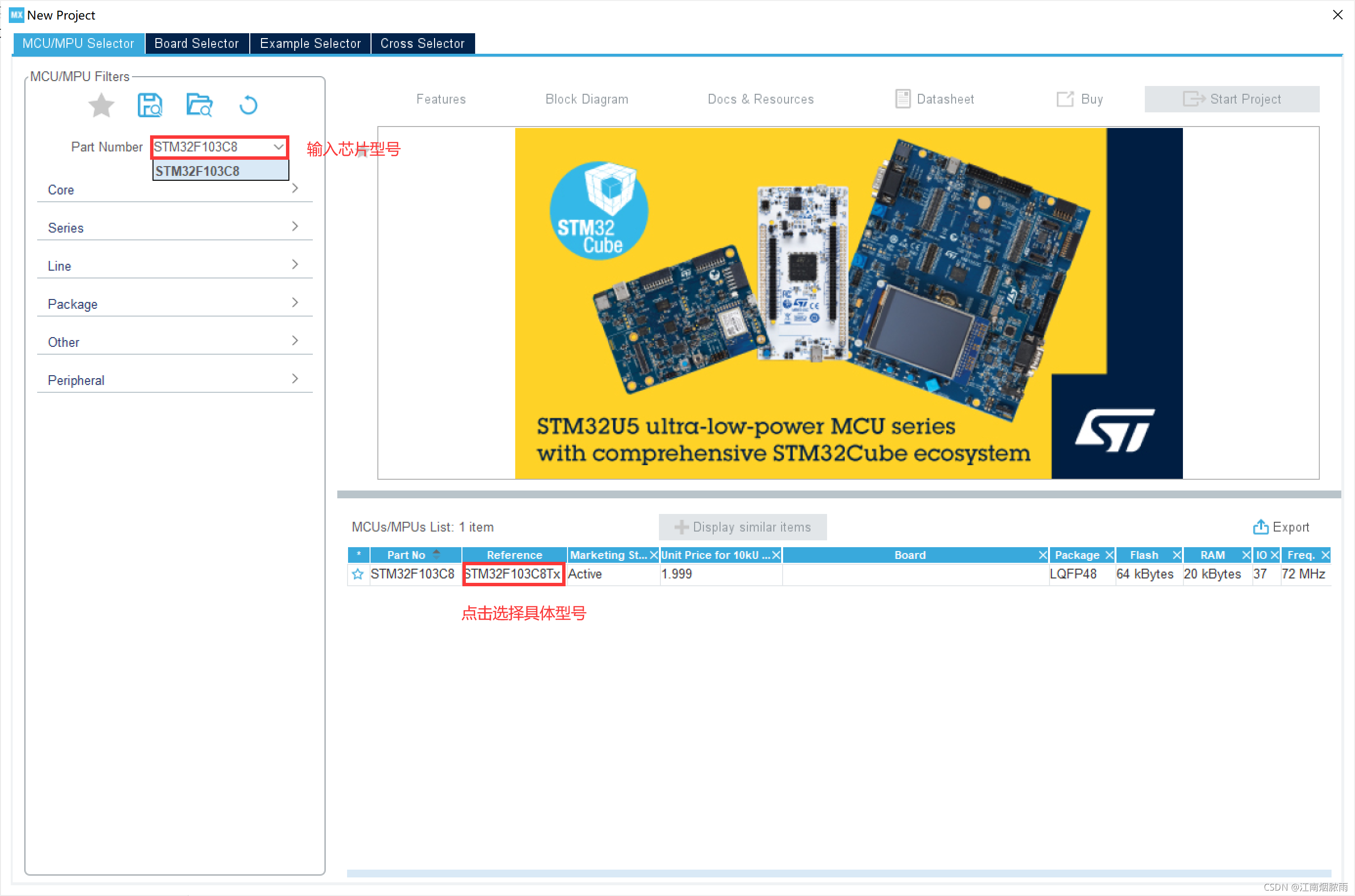This screenshot has width=1355, height=896.
Task: Remove the Package column with its X
Action: [1109, 555]
